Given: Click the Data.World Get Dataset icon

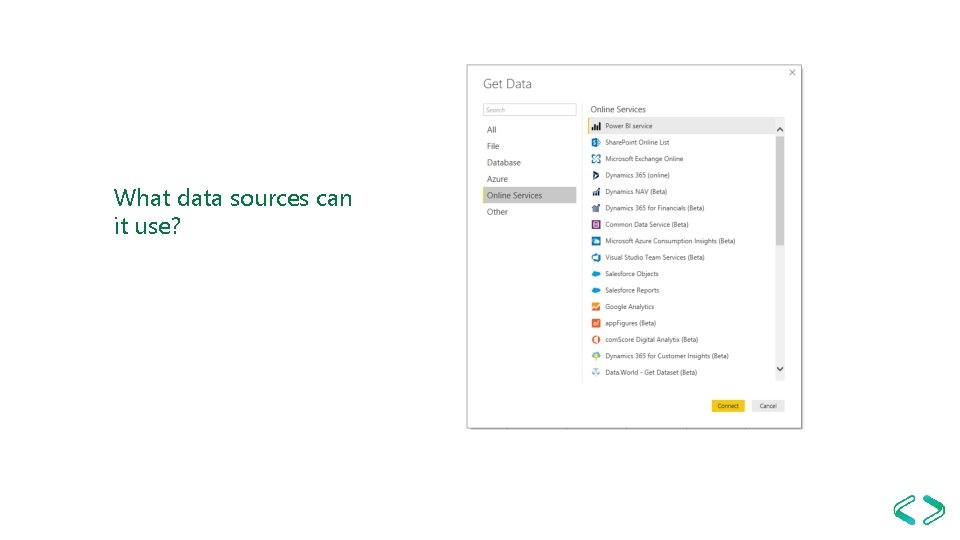Looking at the screenshot, I should 596,372.
